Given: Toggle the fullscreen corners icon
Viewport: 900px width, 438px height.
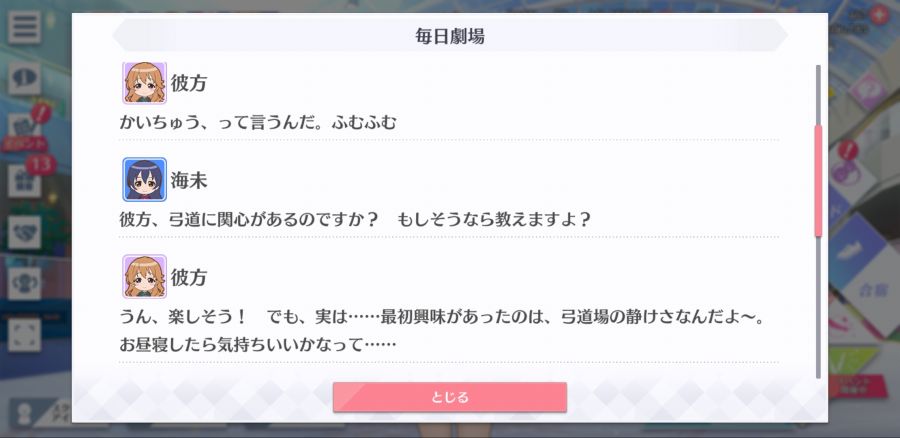Looking at the screenshot, I should tap(24, 335).
